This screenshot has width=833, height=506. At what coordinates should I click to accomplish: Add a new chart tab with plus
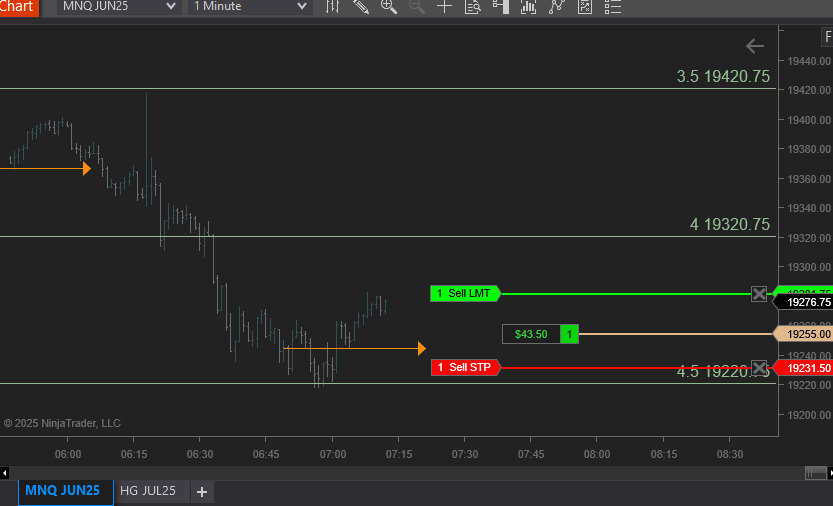[202, 492]
